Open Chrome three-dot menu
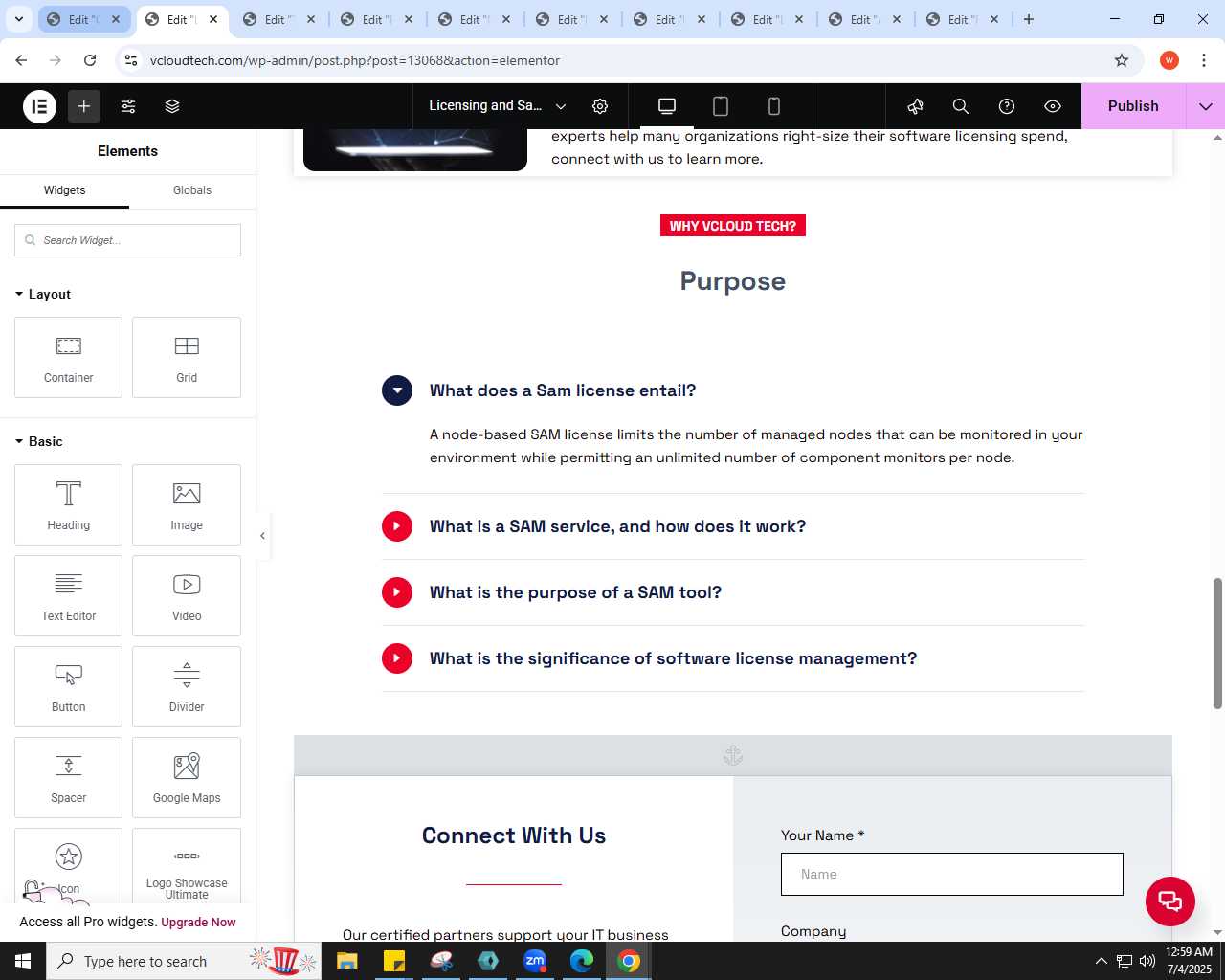The image size is (1225, 980). [1204, 60]
